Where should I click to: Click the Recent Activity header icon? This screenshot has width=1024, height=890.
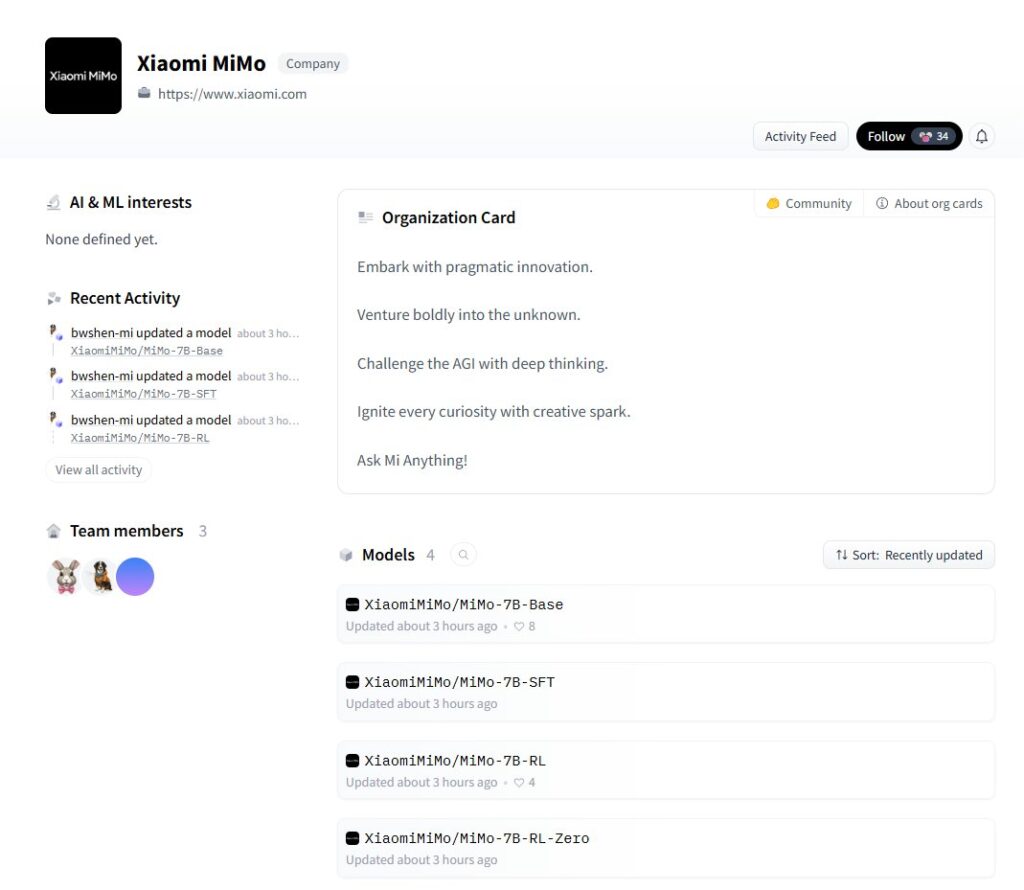point(54,298)
